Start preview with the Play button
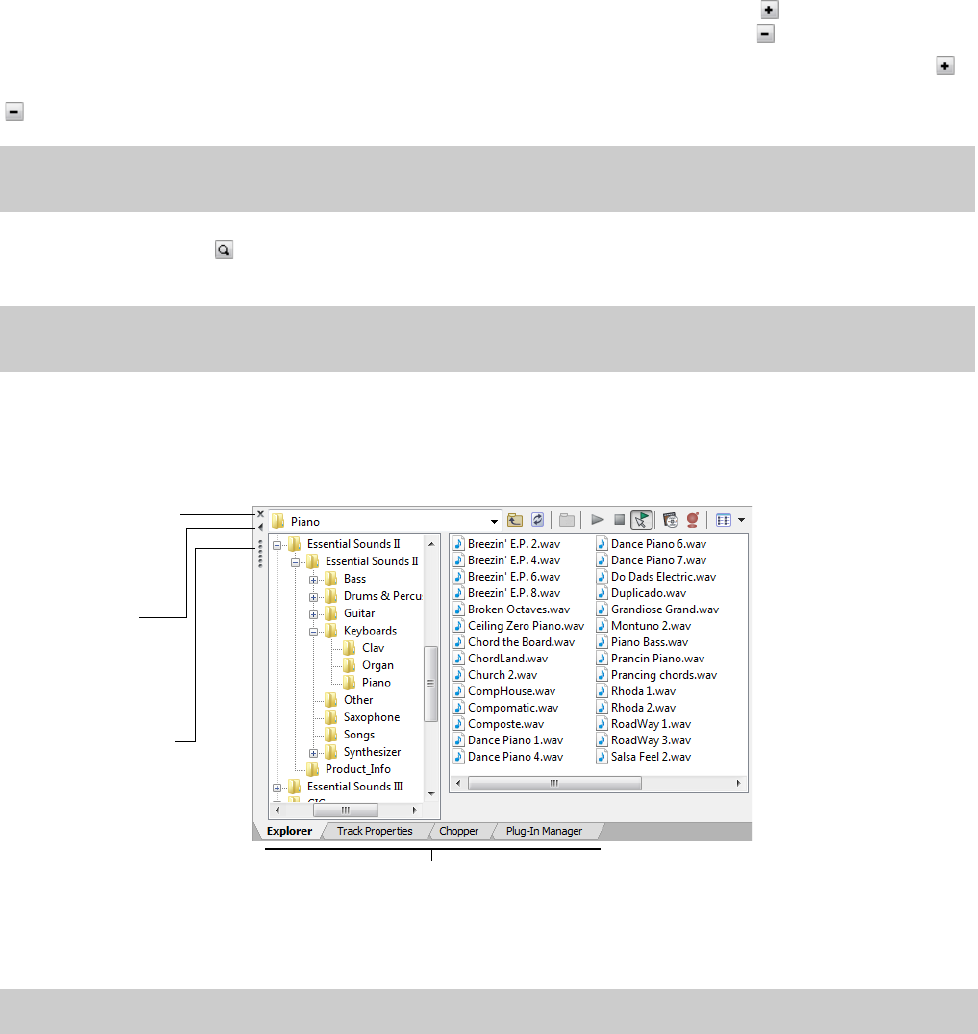 click(597, 520)
